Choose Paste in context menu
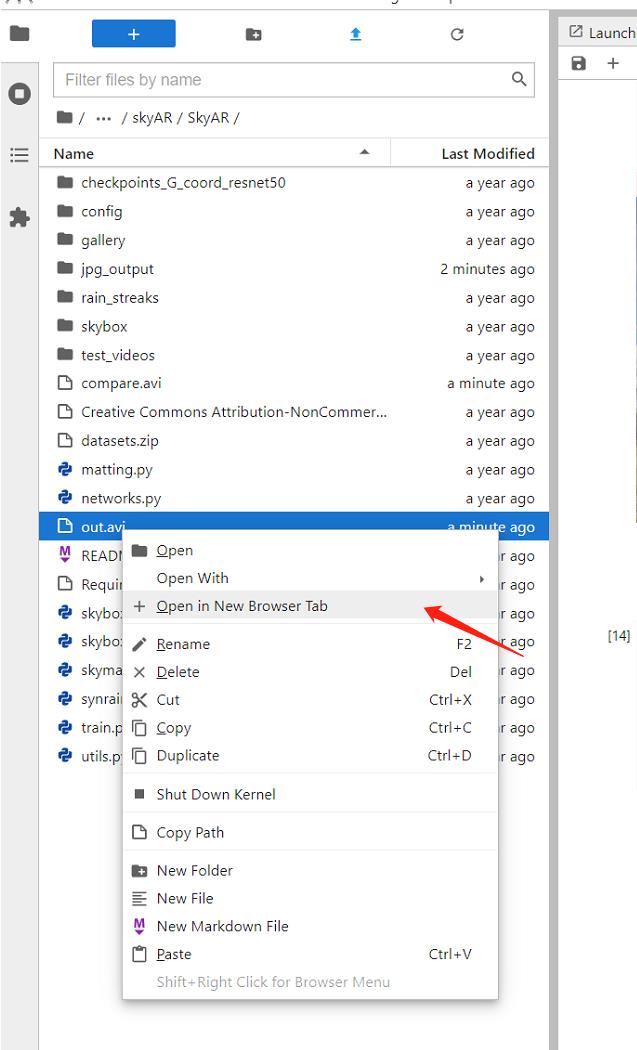 click(310, 954)
